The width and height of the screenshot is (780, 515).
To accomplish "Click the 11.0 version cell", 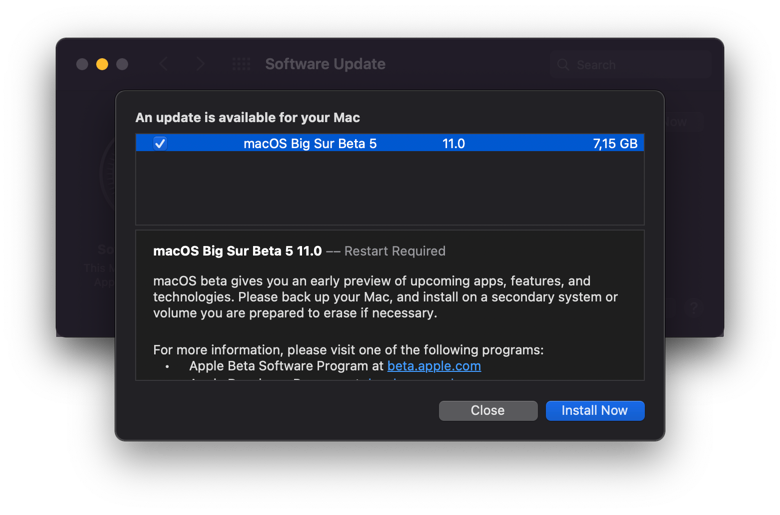I will 453,143.
